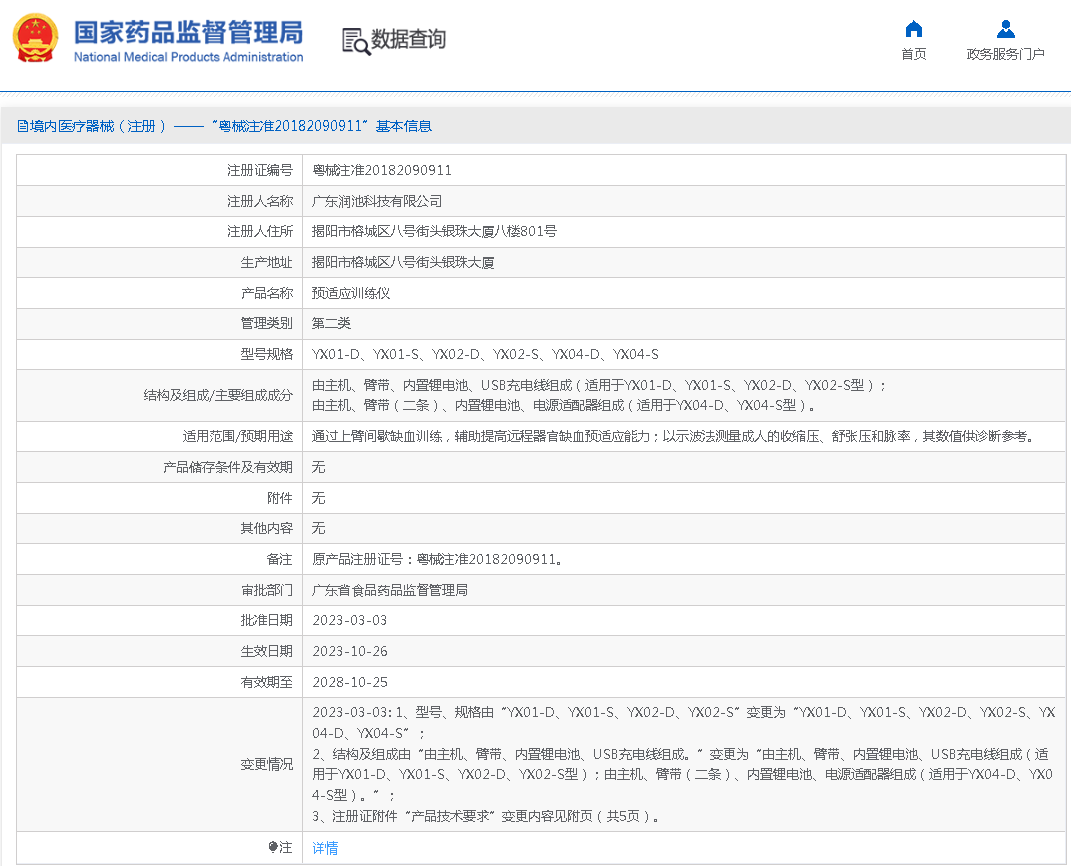Image resolution: width=1071 pixels, height=866 pixels.
Task: Click product name 预适应训练仪
Action: 350,293
